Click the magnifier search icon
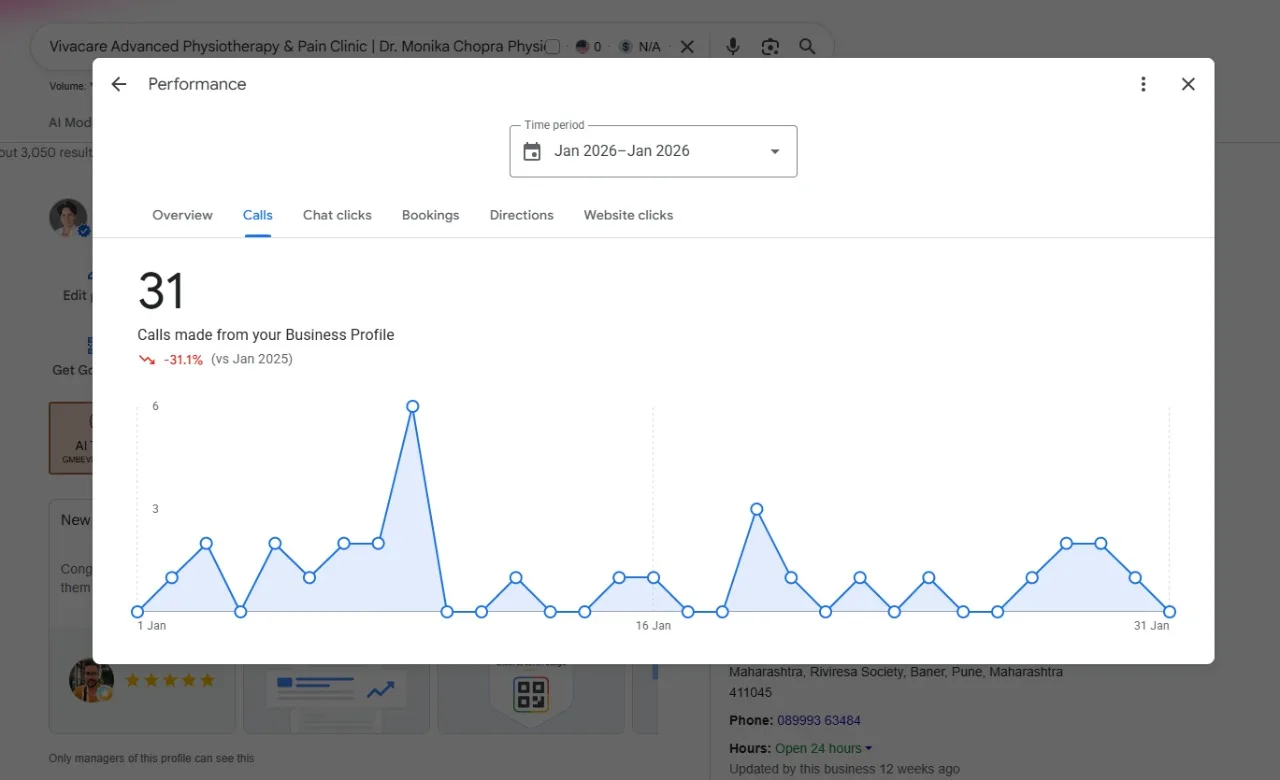 pos(807,46)
